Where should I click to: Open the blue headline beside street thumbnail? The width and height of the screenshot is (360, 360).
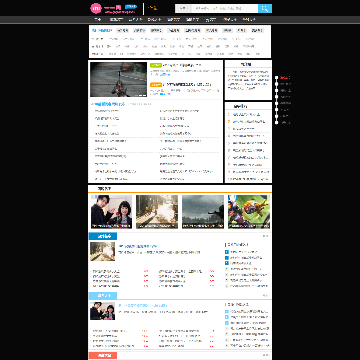pyautogui.click(x=138, y=246)
